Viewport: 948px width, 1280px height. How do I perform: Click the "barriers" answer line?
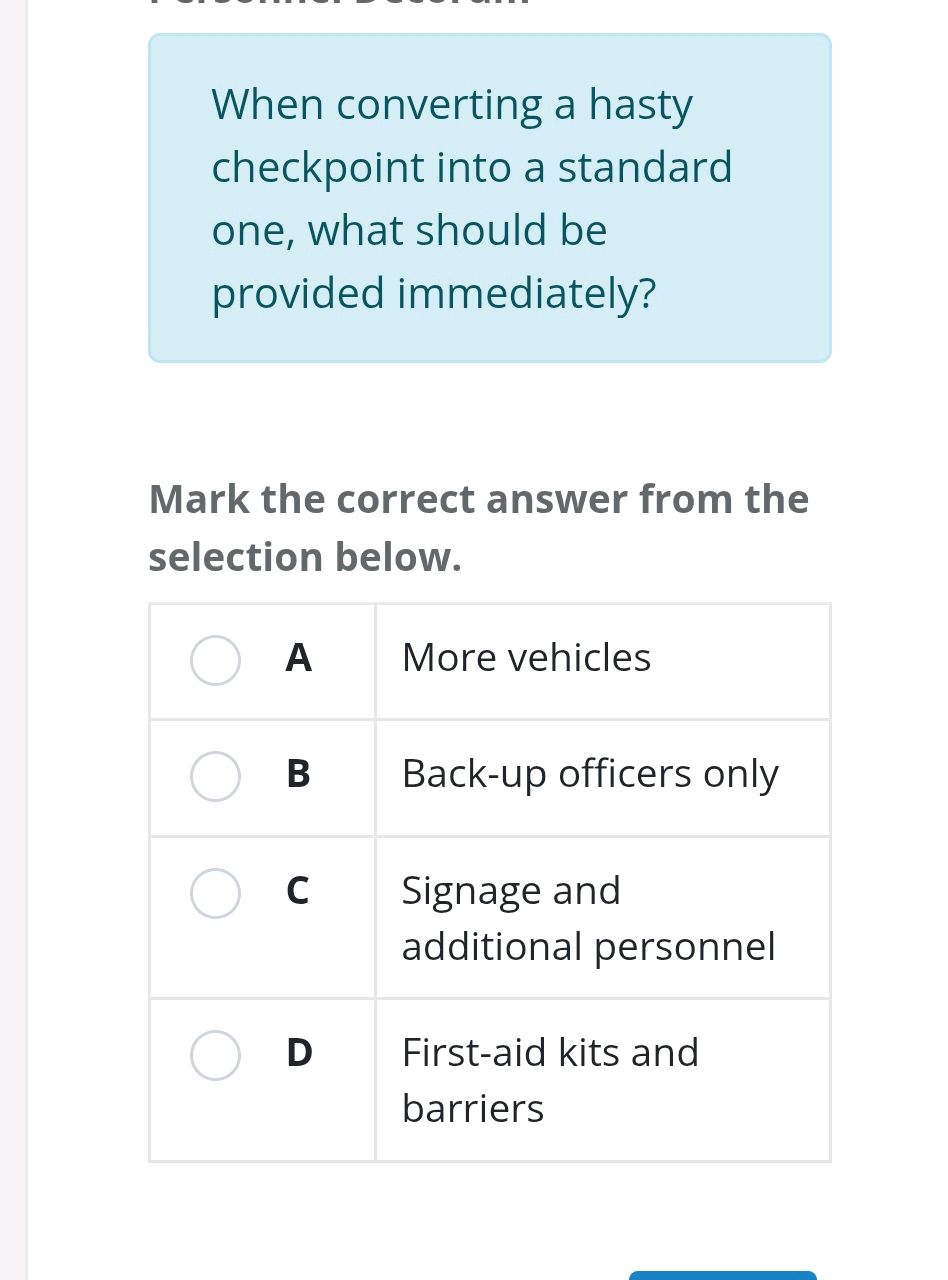coord(472,1108)
